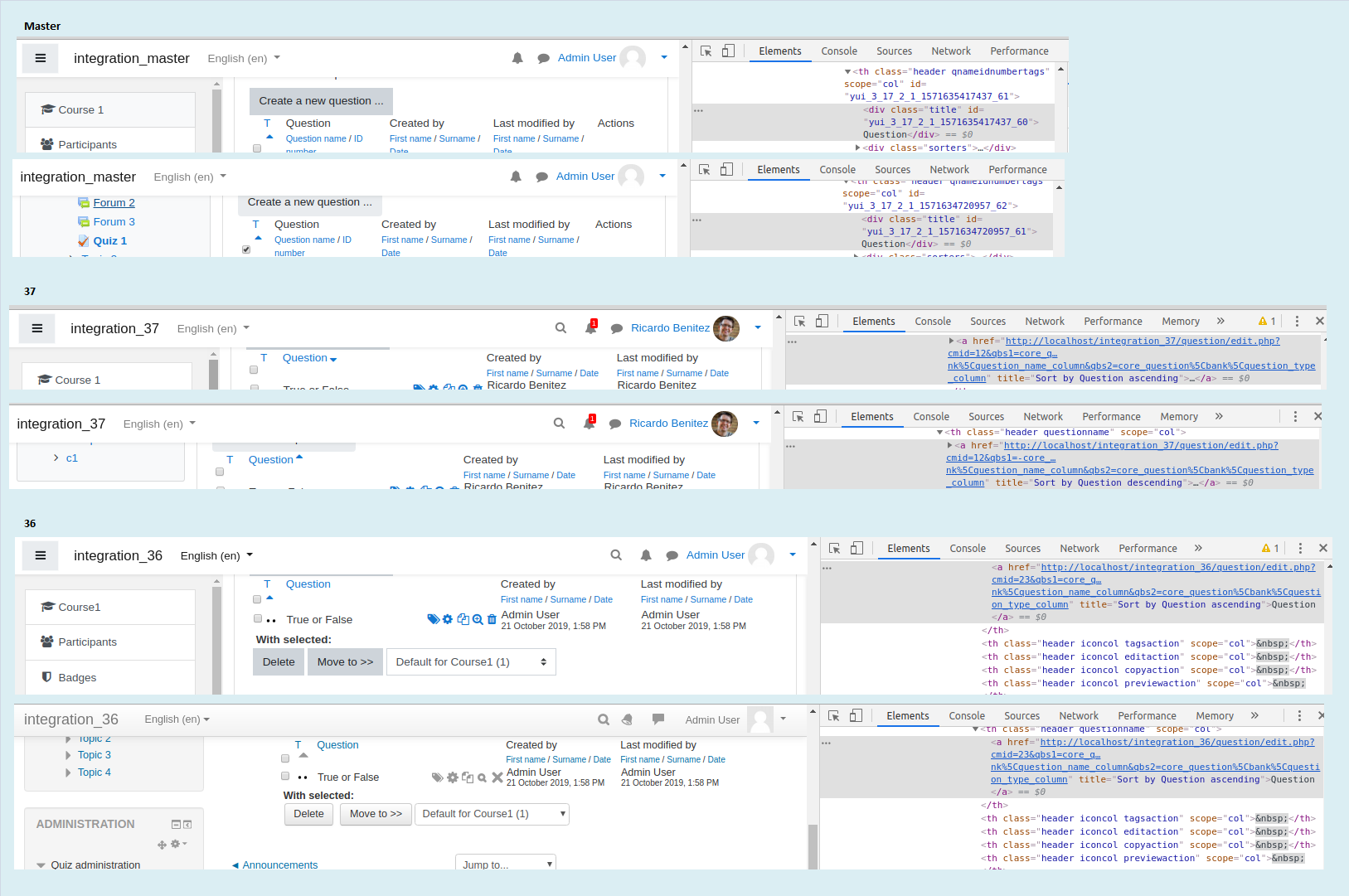This screenshot has width=1349, height=896.
Task: Click the grey gear icon on True or False row
Action: click(x=453, y=777)
